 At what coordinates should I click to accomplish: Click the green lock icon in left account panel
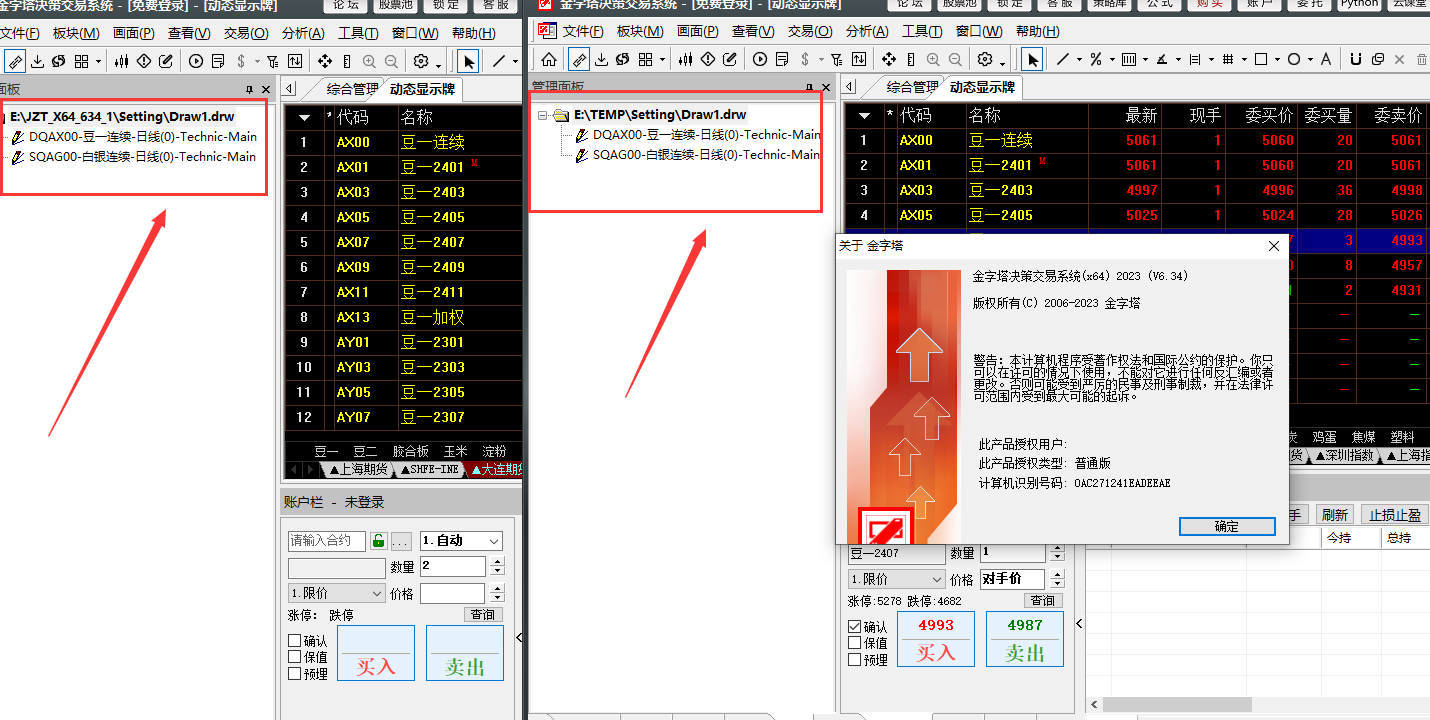378,541
